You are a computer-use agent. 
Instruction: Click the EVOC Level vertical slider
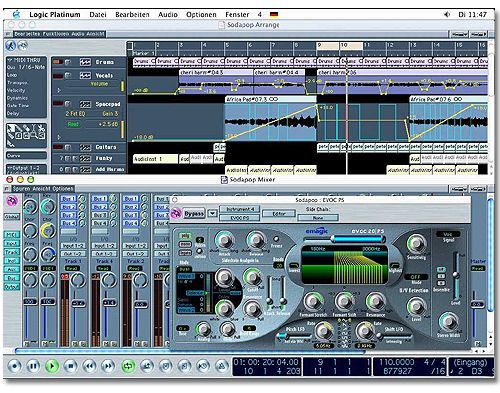pyautogui.click(x=456, y=275)
